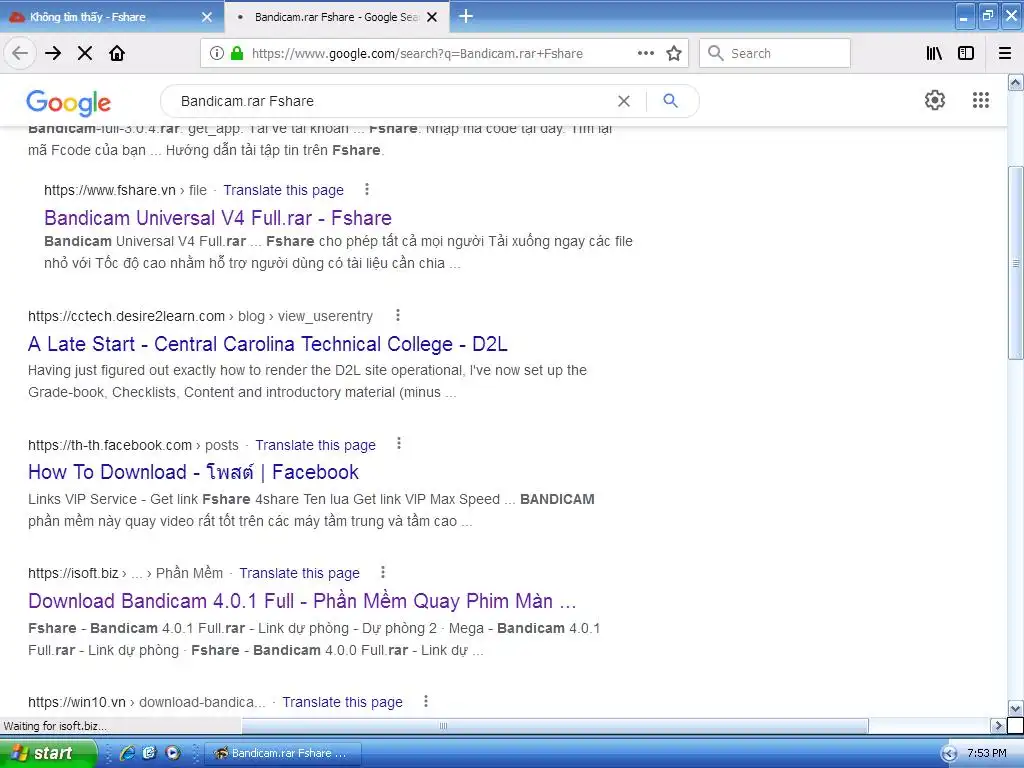Click the second quick launch icon
Viewport: 1024px width, 768px height.
(150, 753)
